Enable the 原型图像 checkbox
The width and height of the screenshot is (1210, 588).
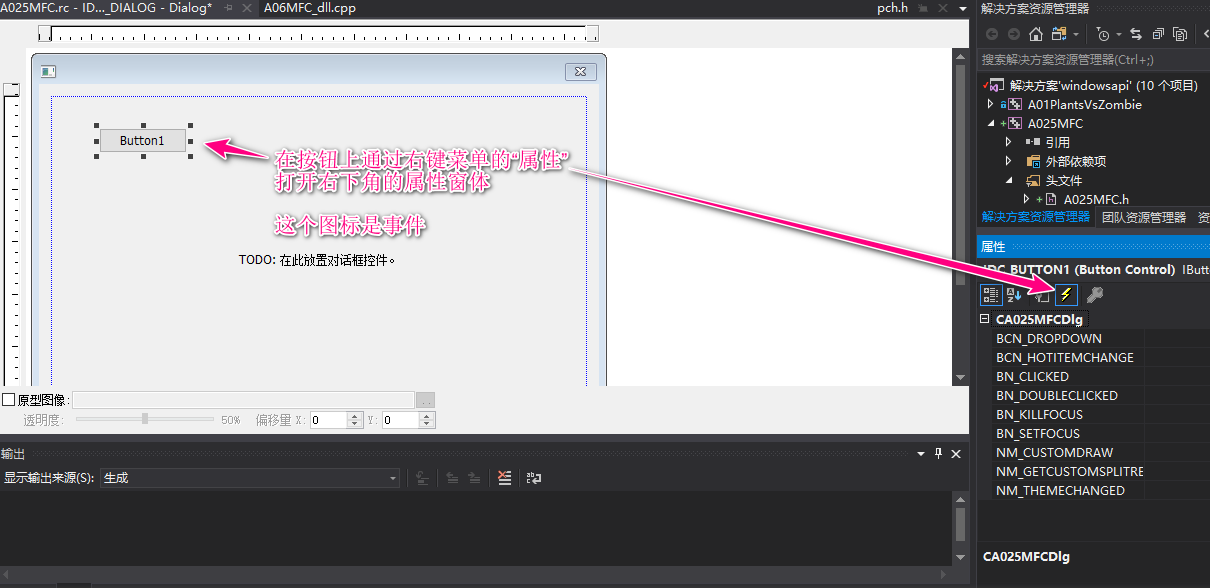coord(8,400)
